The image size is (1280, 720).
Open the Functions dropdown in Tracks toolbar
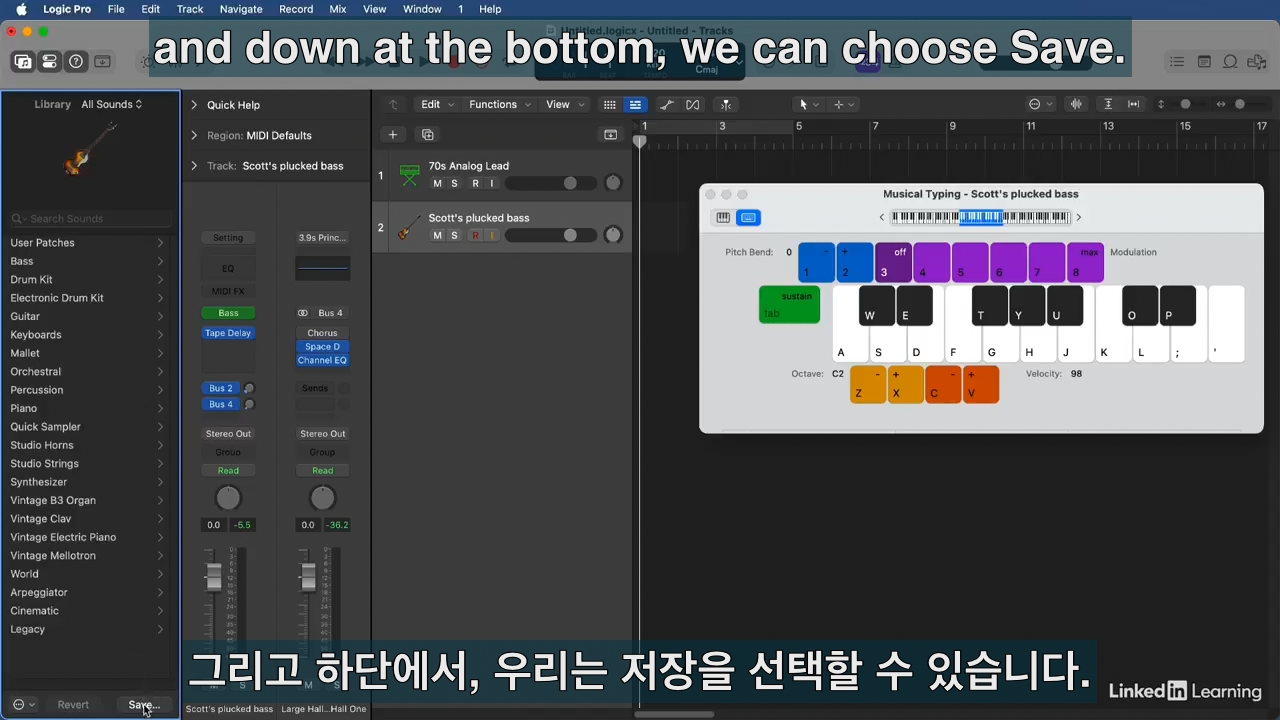tap(499, 104)
